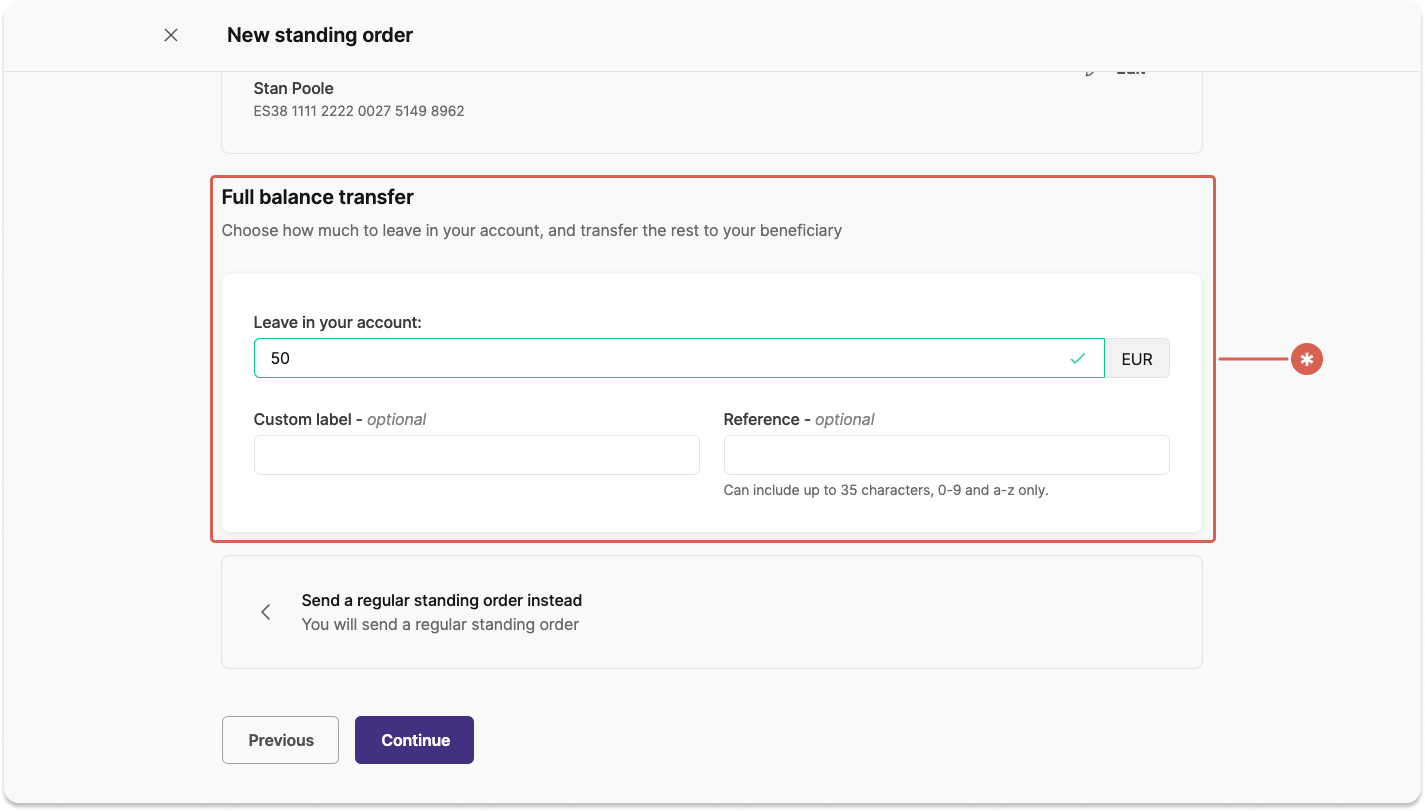The width and height of the screenshot is (1425, 811).
Task: Click the Custom label optional label
Action: [x=340, y=419]
